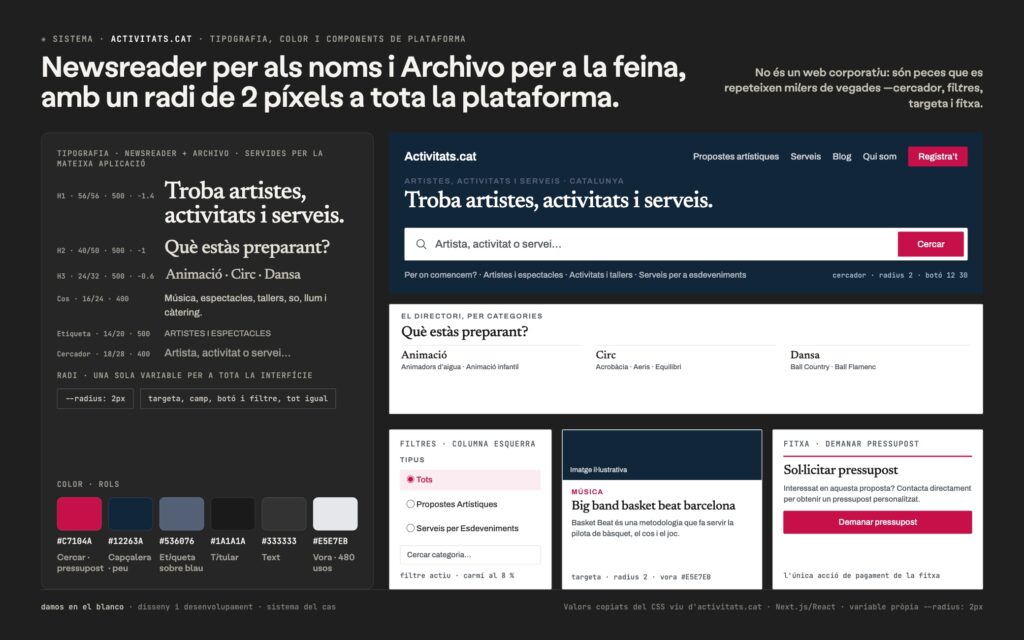Viewport: 1024px width, 640px height.
Task: Click Acrobàcia · Aeris · Equilibri subtext
Action: (x=638, y=367)
